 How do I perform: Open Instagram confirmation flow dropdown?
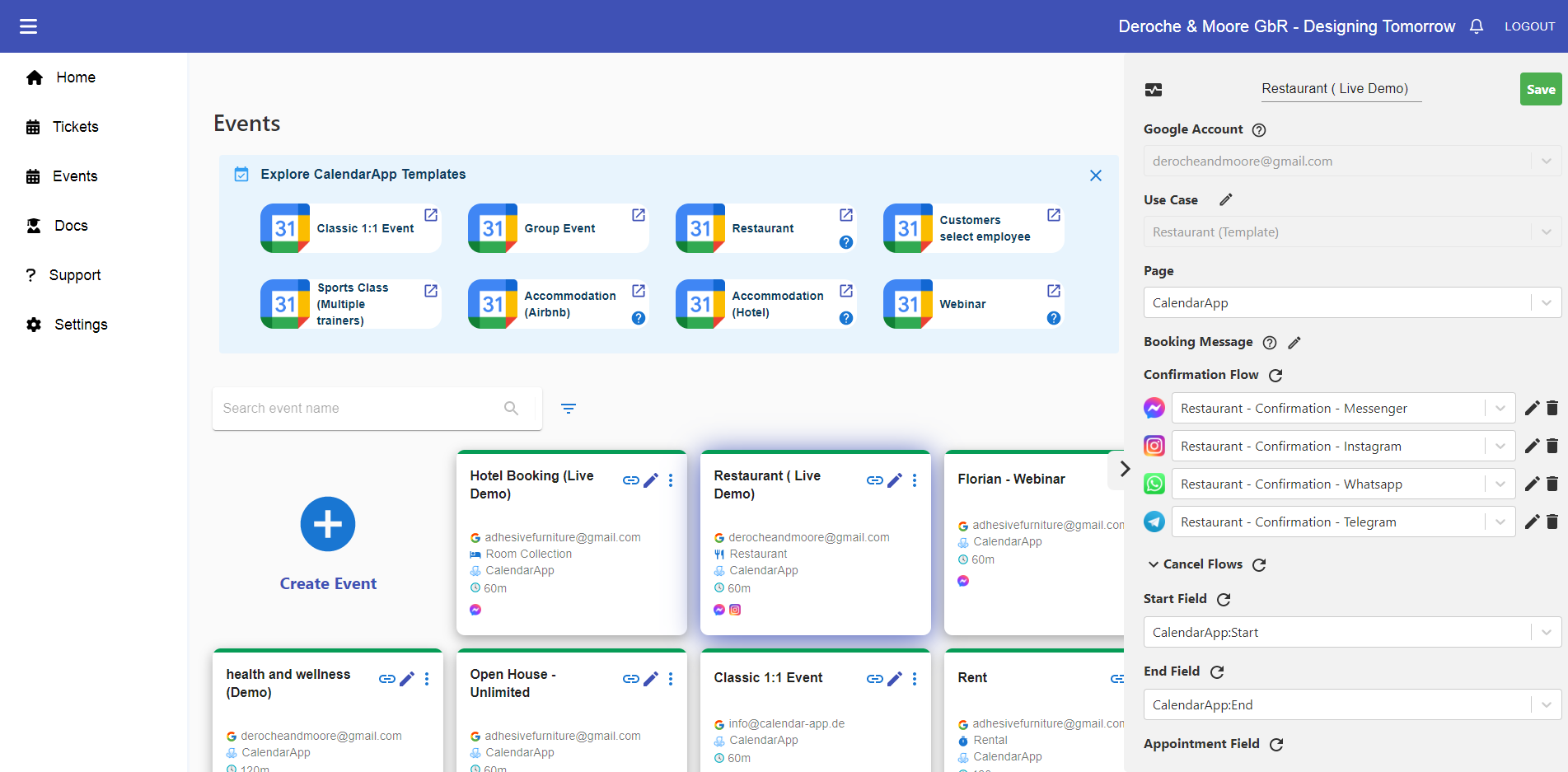click(1343, 447)
